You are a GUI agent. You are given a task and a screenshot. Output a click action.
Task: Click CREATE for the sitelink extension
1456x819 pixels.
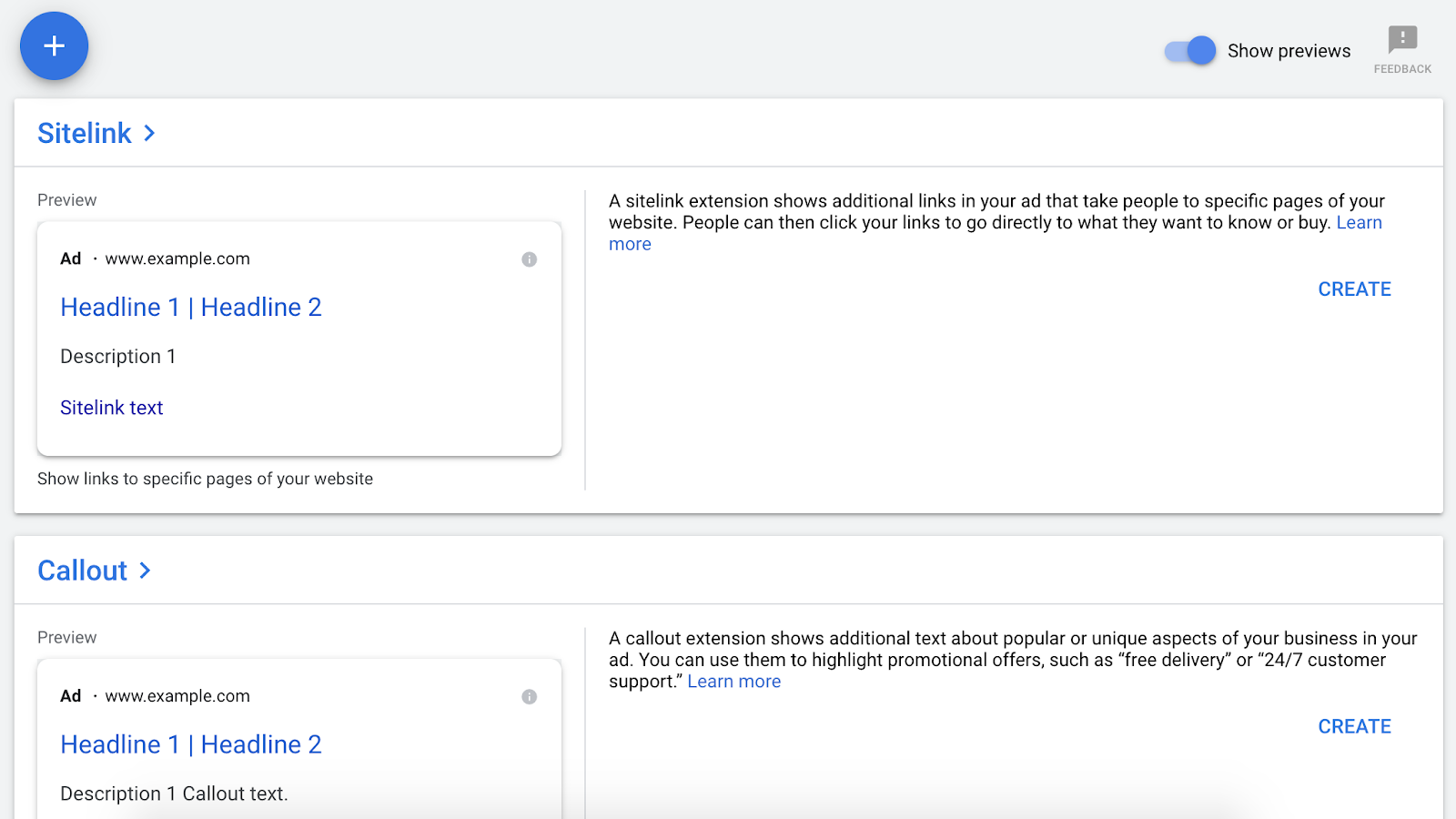1354,289
